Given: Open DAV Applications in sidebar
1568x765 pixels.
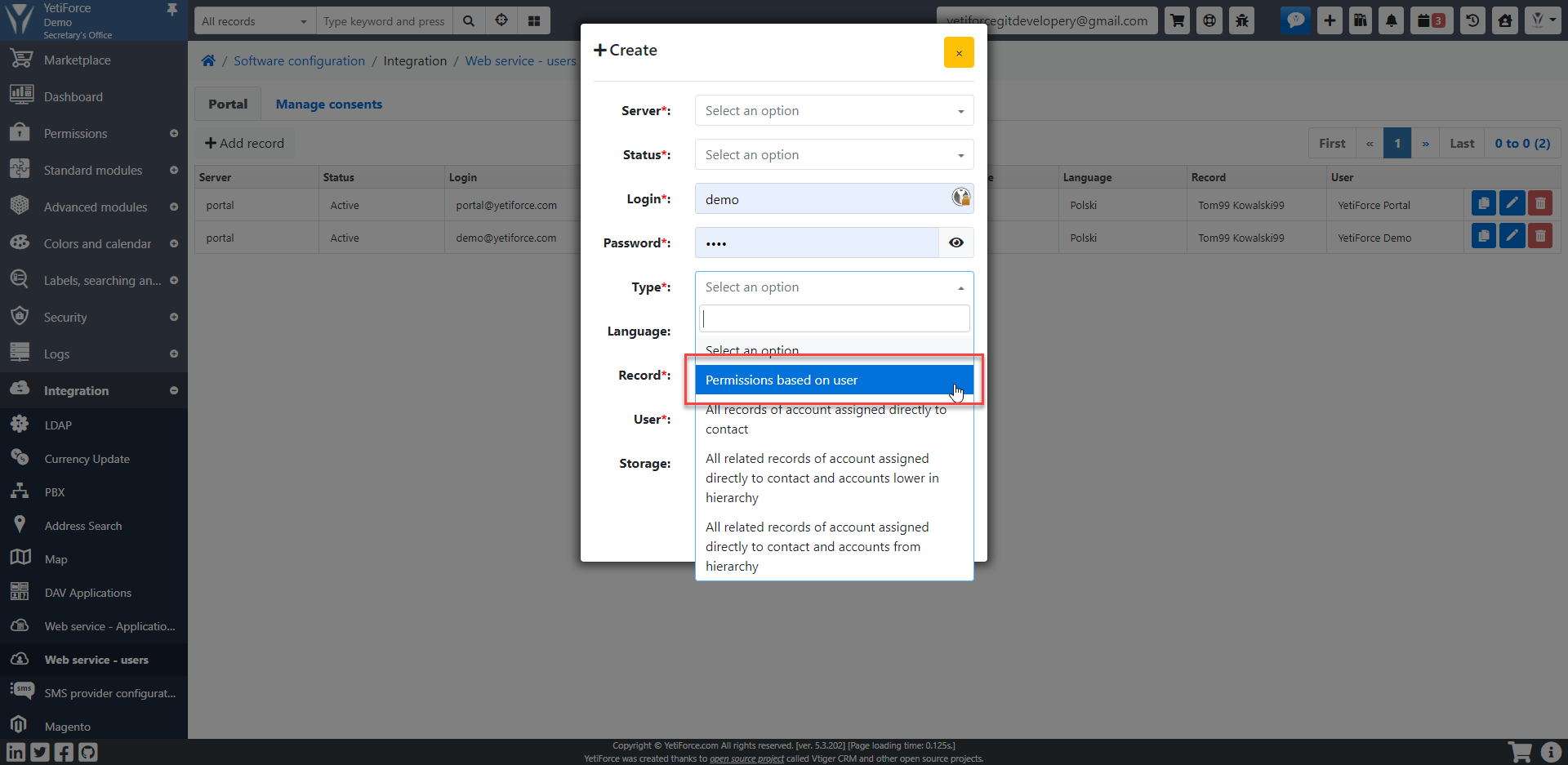Looking at the screenshot, I should point(94,592).
